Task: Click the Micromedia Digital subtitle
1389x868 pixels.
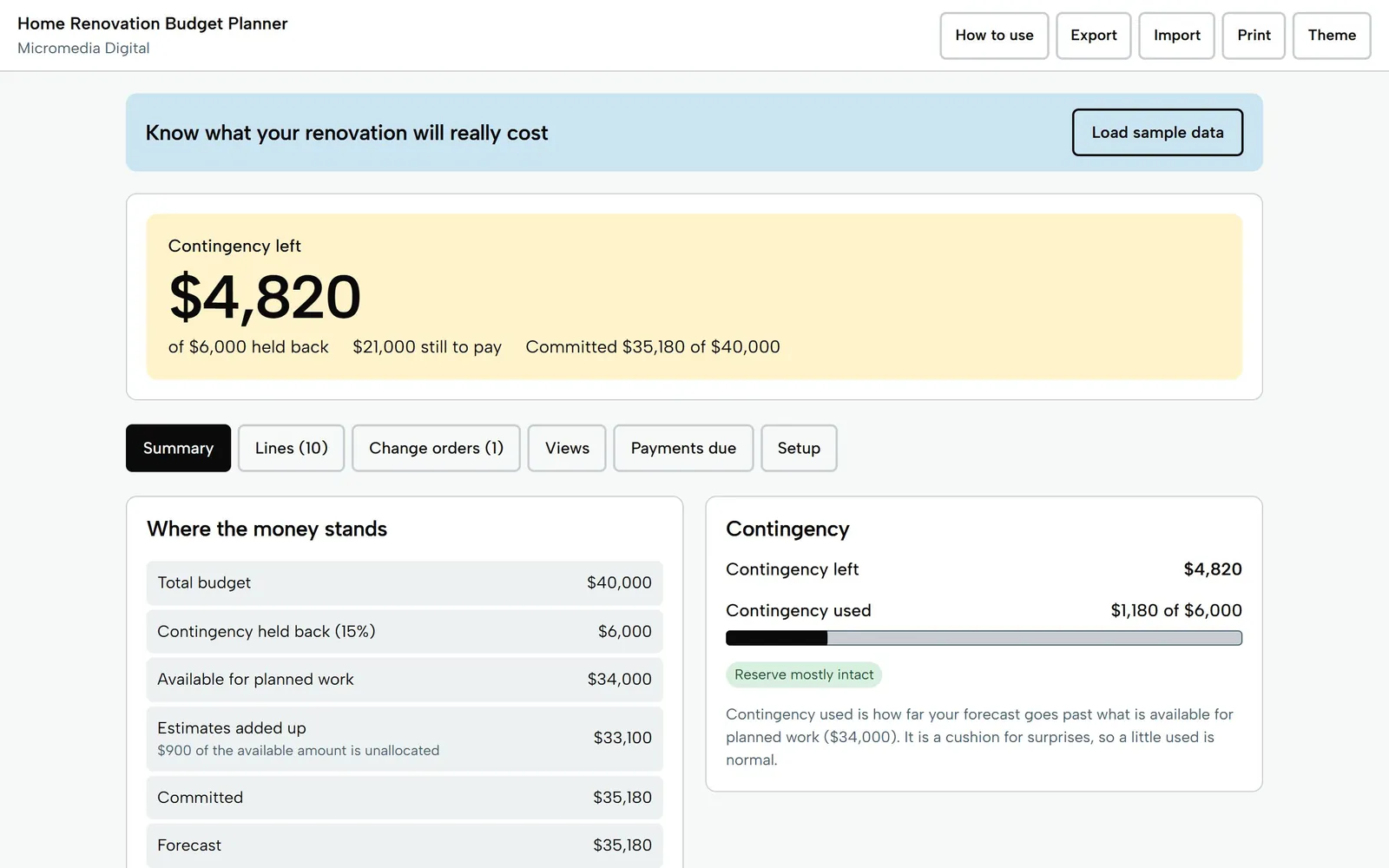Action: [83, 48]
